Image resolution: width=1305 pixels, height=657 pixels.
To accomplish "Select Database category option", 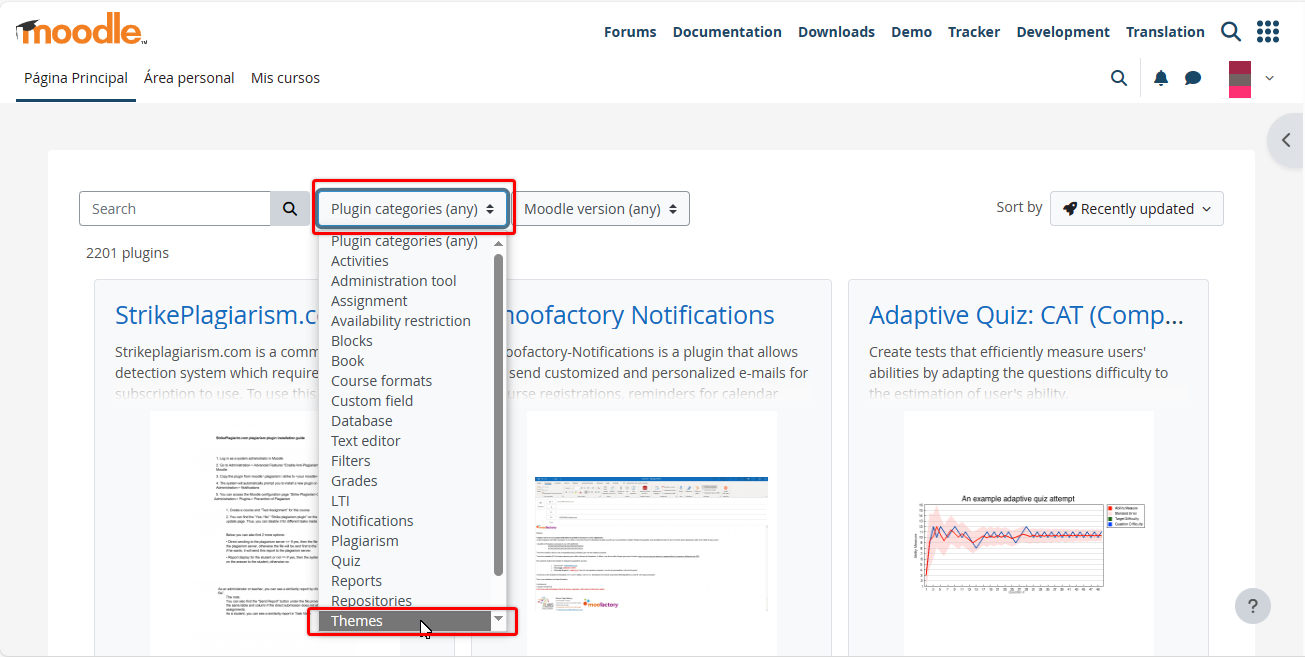I will [x=405, y=421].
